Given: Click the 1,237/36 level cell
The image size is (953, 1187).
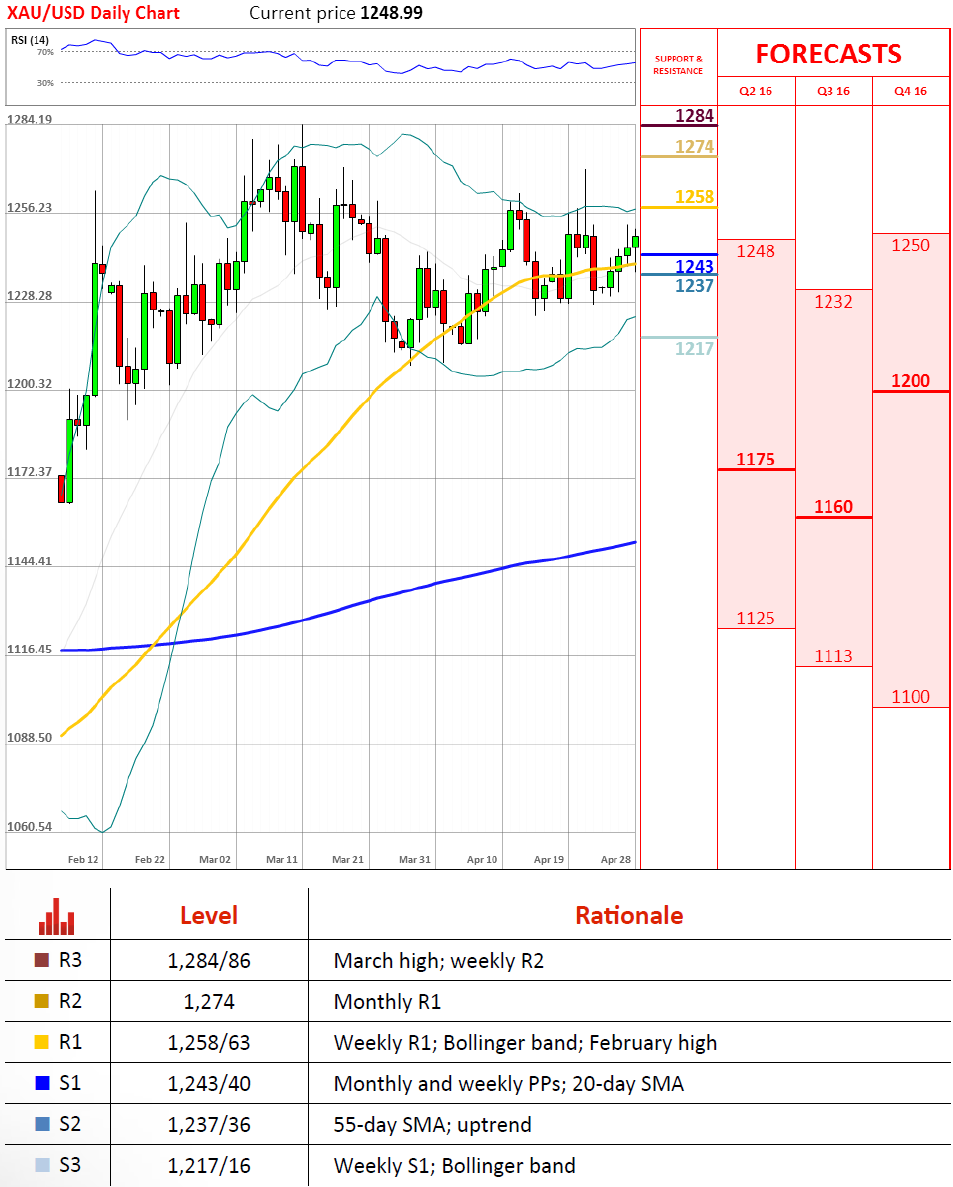Looking at the screenshot, I should [x=209, y=1124].
